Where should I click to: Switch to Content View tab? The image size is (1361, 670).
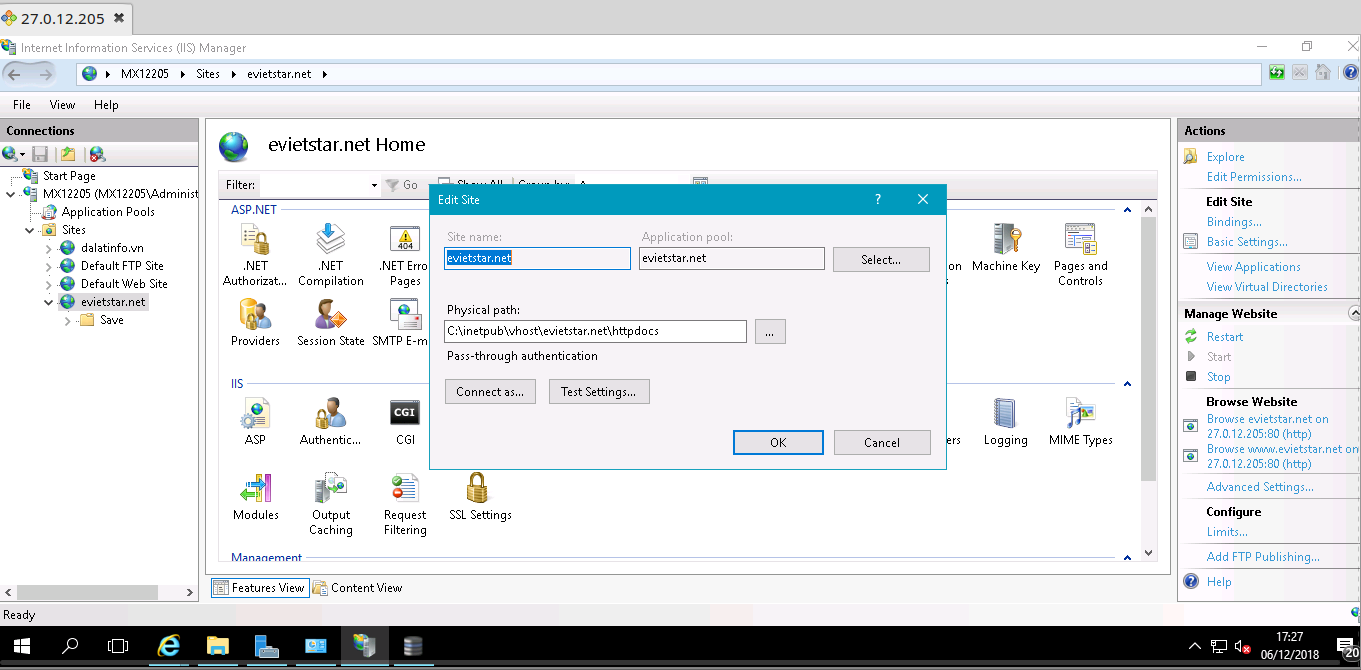(x=358, y=588)
